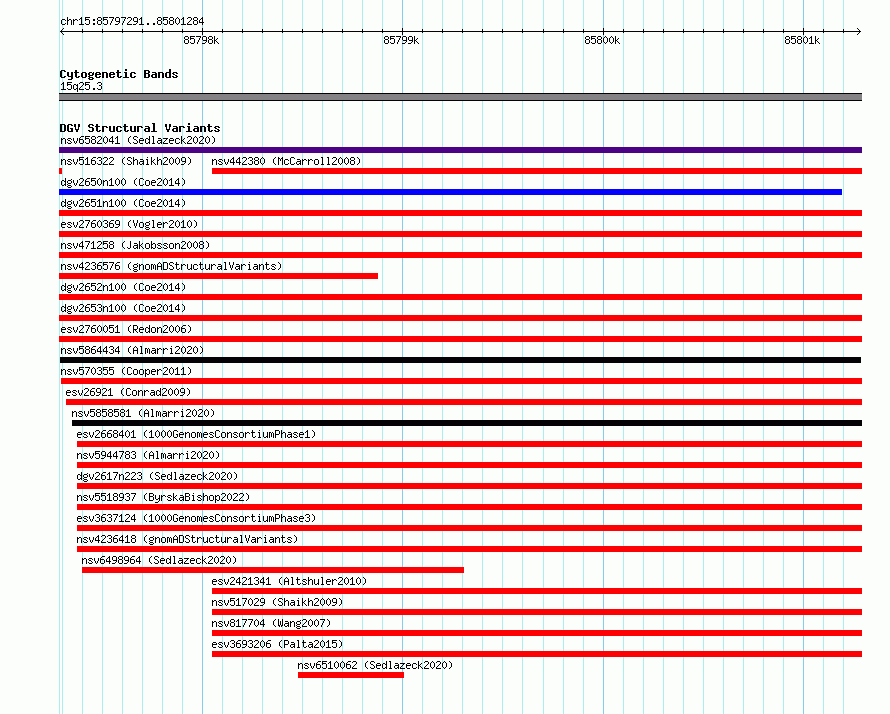
Task: Open dgv2650n100 (Coe2014) variant
Action: (123, 182)
